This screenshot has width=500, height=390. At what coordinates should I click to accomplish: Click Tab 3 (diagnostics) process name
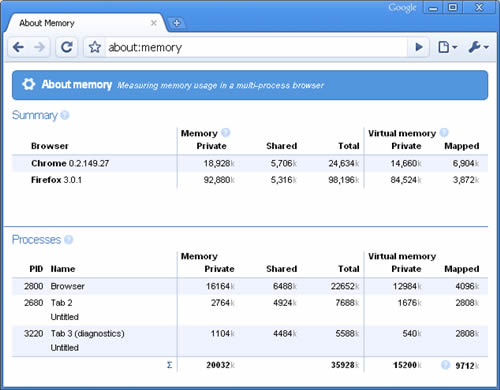(87, 334)
